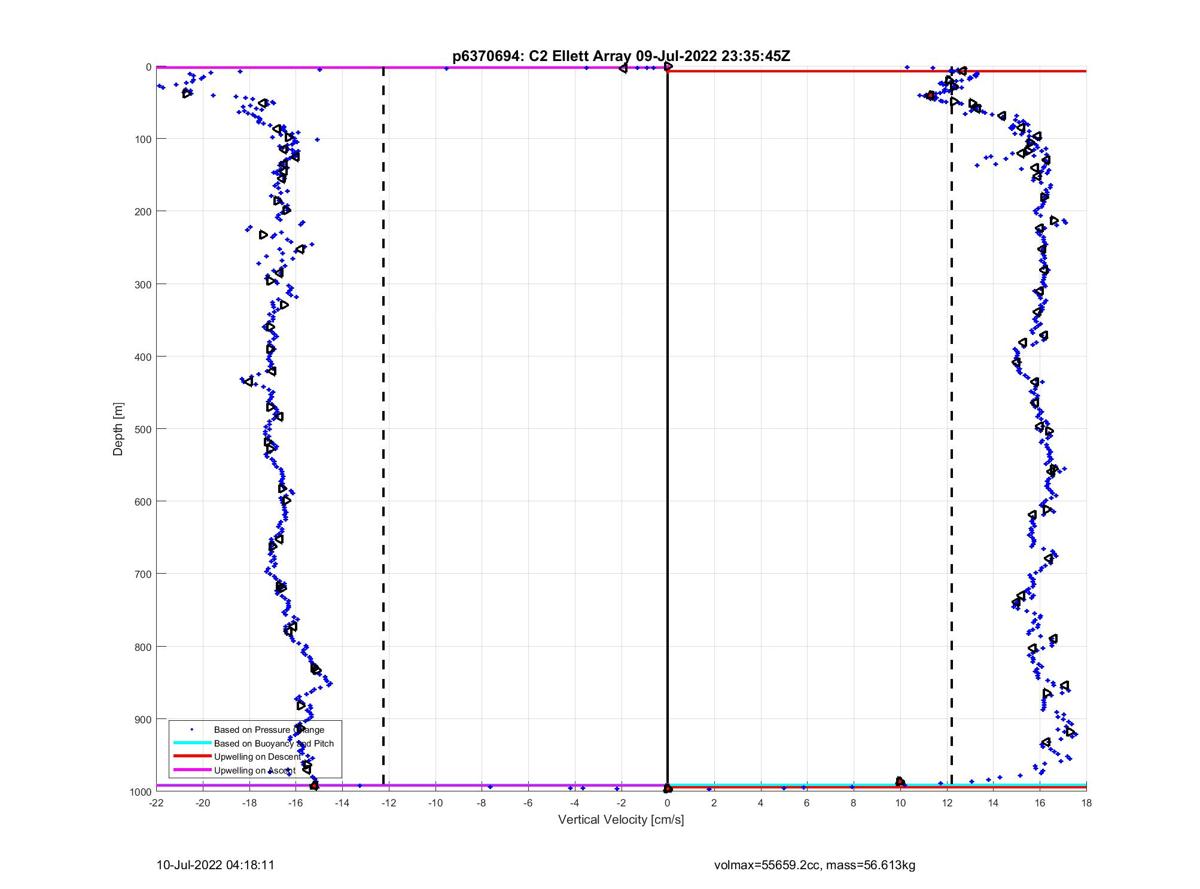The width and height of the screenshot is (1200, 889).
Task: Click legend entry 'Upwelling on Descent'
Action: pyautogui.click(x=257, y=757)
